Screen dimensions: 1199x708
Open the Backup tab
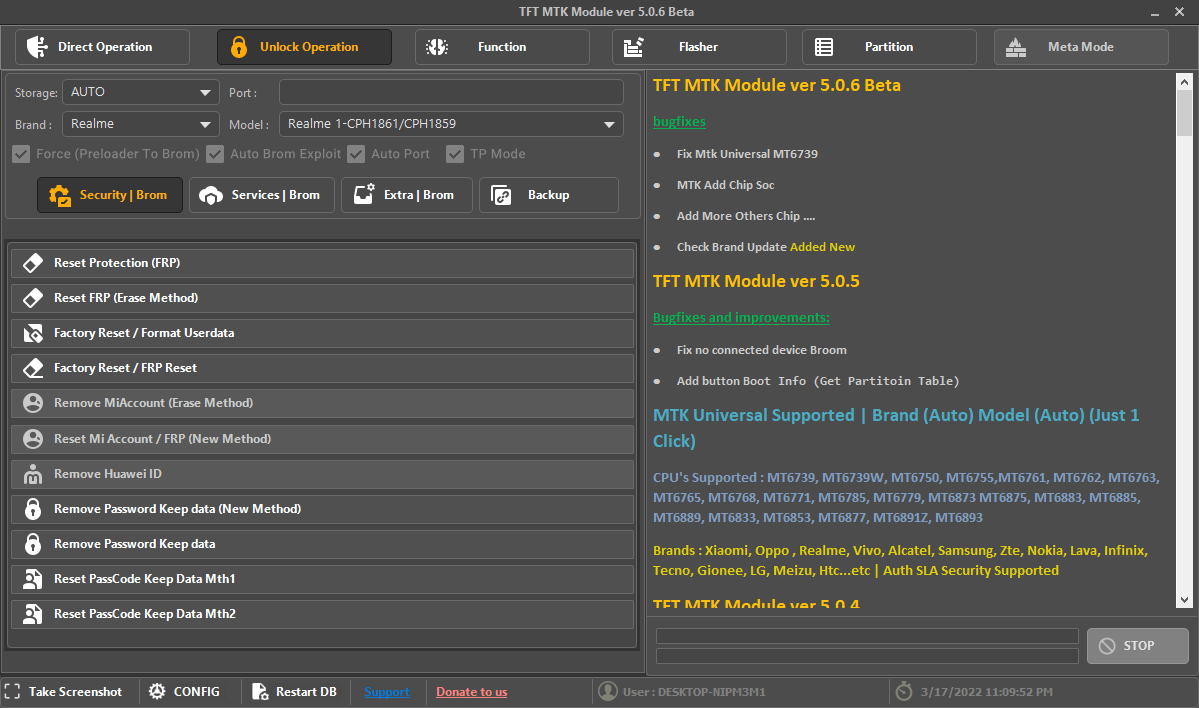point(548,195)
